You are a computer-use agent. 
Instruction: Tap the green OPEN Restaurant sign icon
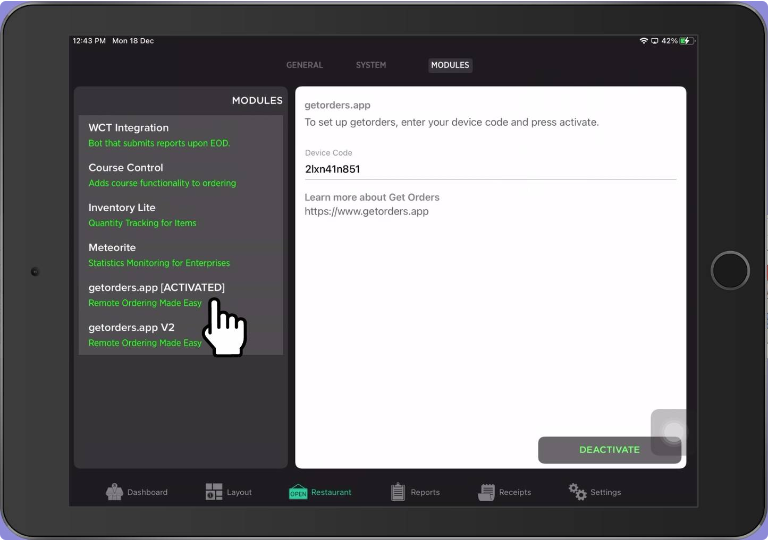(298, 492)
